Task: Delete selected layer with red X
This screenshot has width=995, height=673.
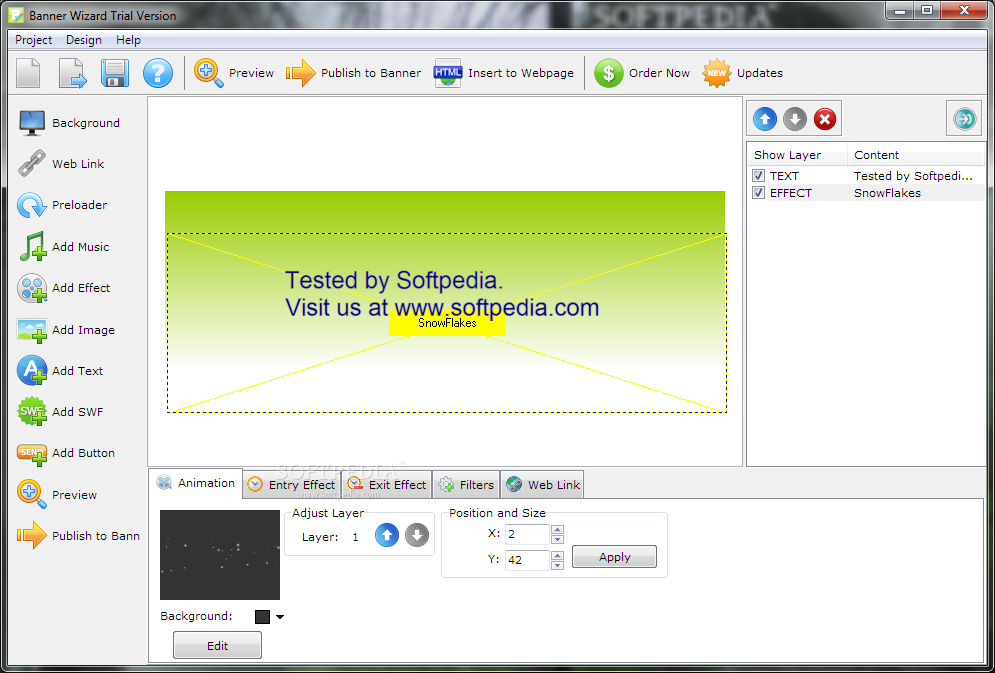Action: [x=824, y=119]
